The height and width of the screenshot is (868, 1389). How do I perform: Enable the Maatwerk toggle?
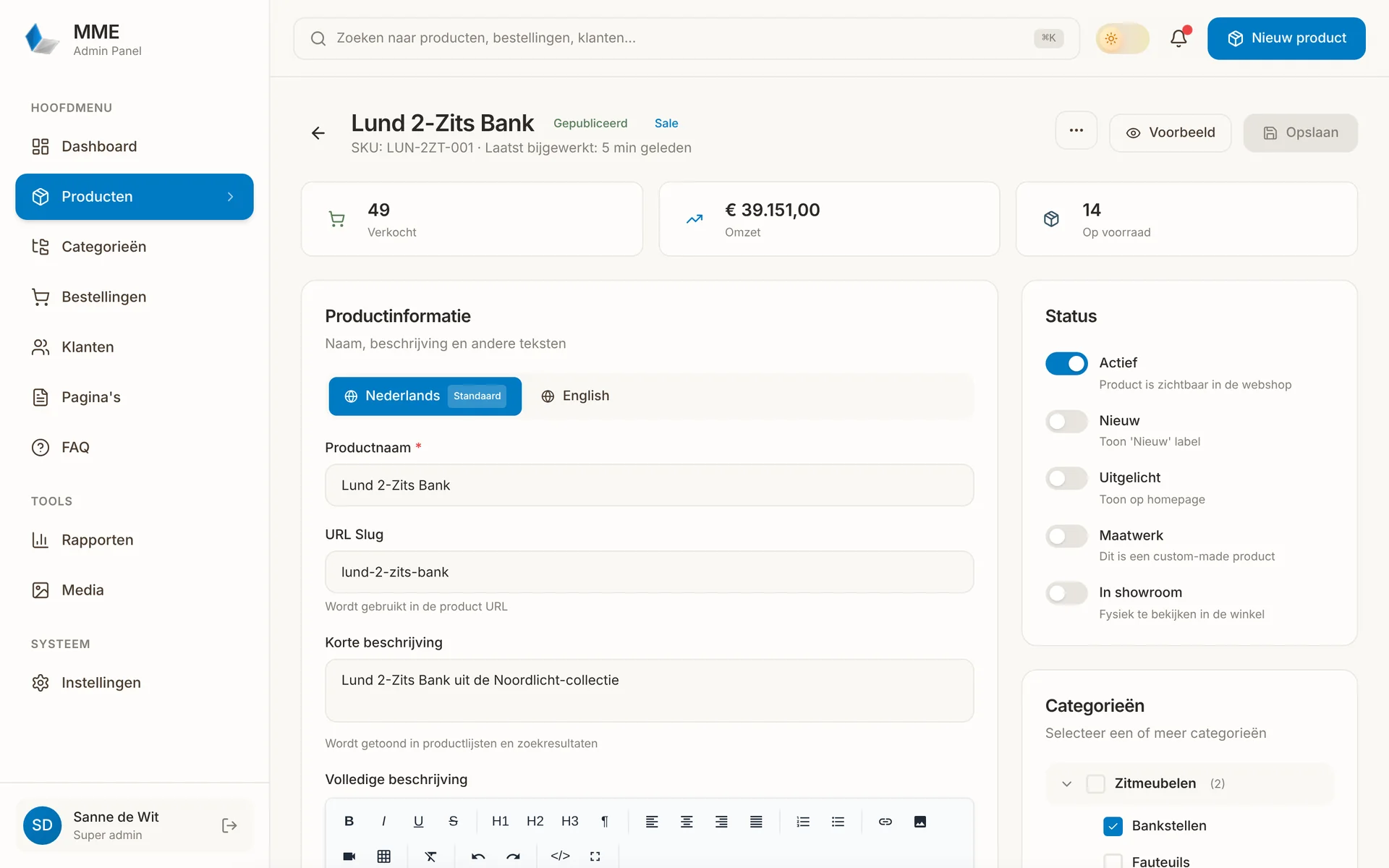[1066, 536]
